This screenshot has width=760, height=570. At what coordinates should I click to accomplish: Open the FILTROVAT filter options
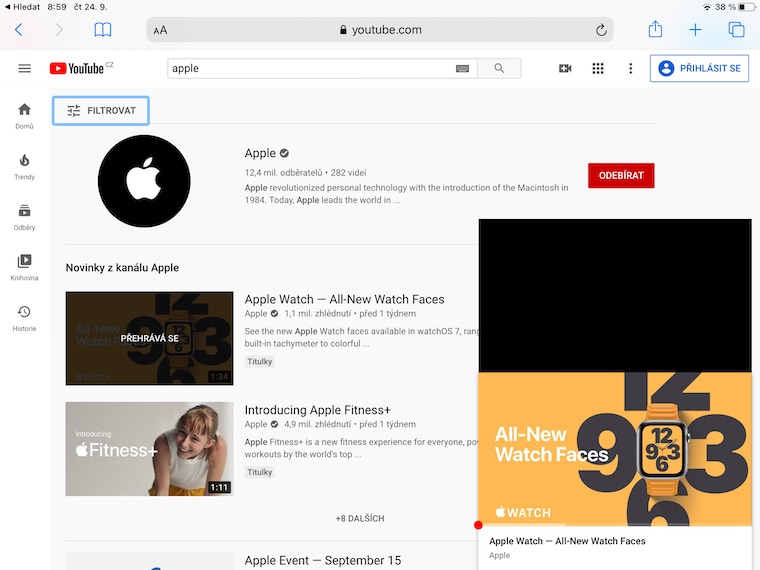(x=101, y=111)
